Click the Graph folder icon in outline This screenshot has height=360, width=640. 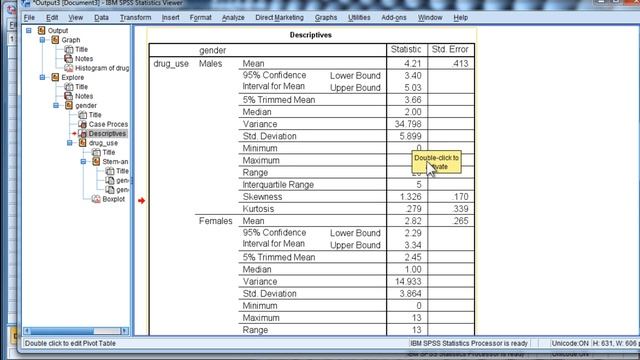pos(55,40)
